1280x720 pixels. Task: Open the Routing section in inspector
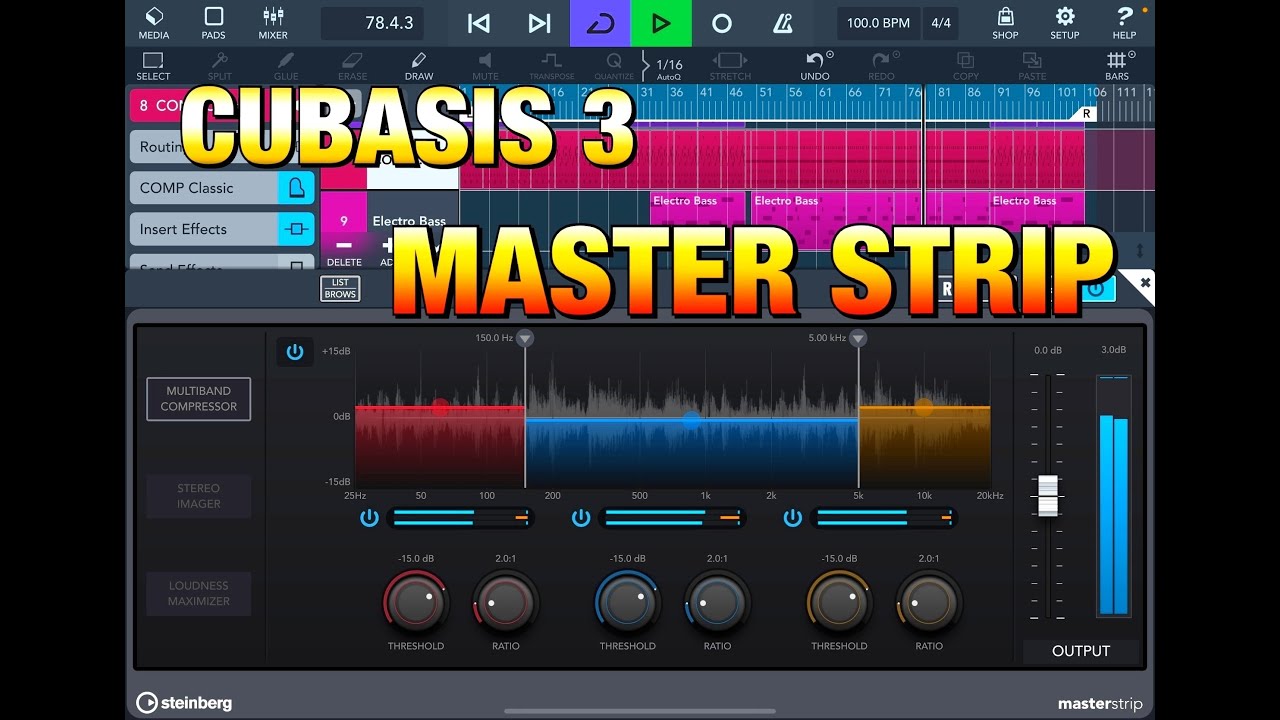(156, 147)
